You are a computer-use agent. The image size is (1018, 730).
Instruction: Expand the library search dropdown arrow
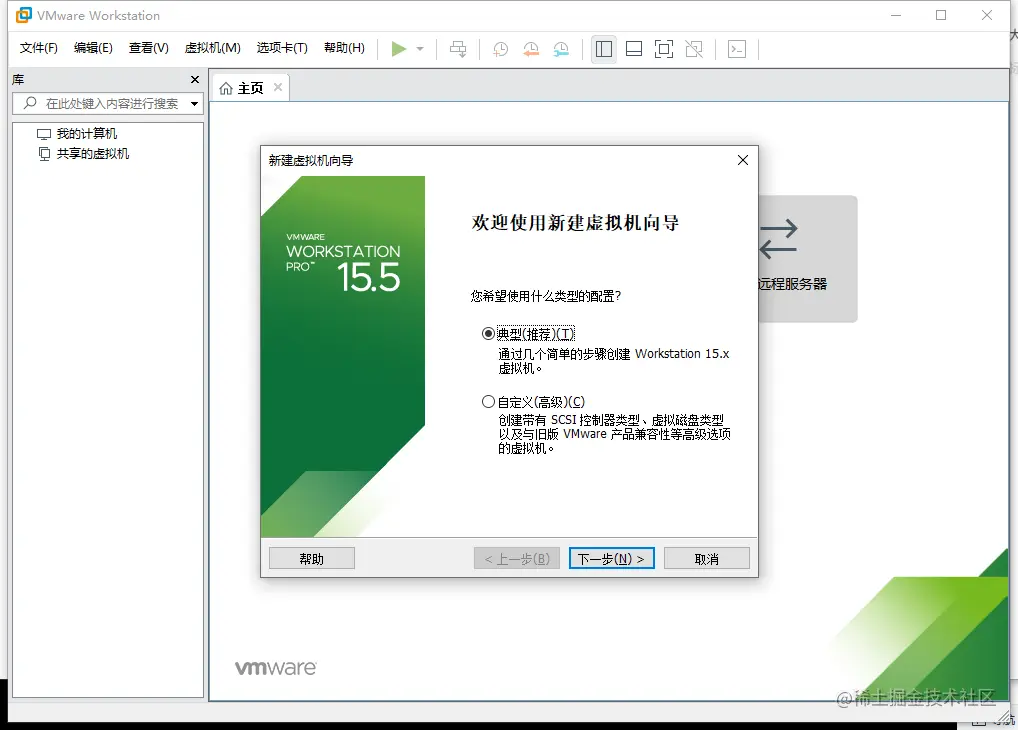[x=194, y=103]
